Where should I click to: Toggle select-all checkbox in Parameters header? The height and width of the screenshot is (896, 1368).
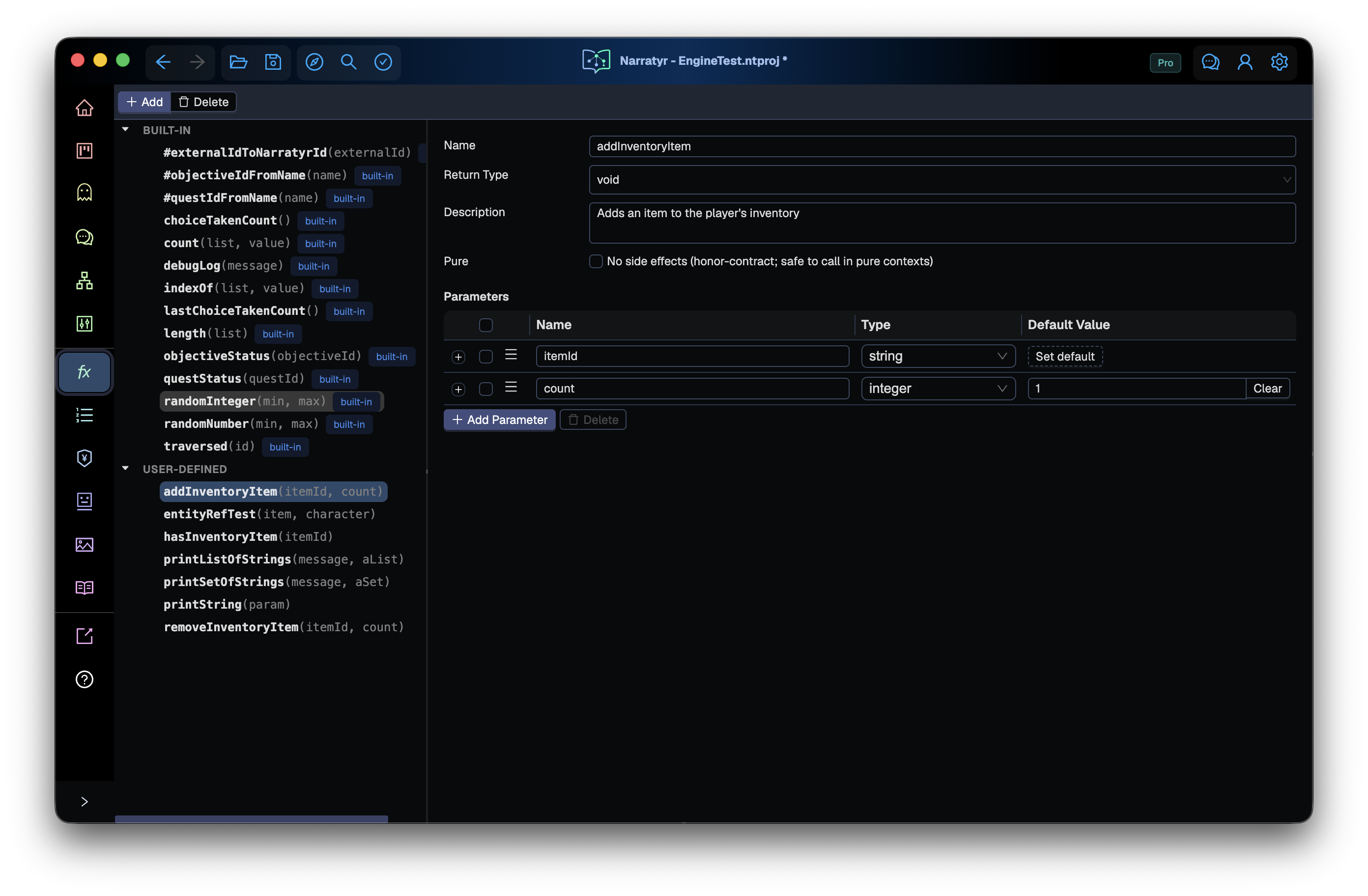485,325
